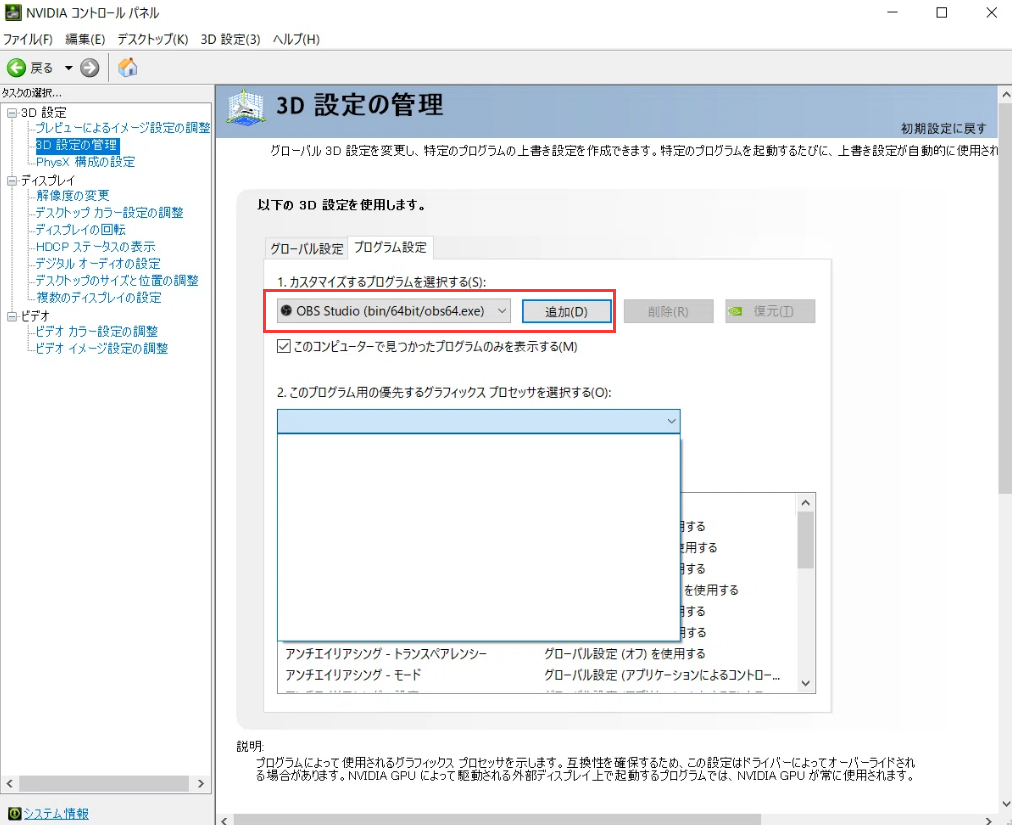The width and height of the screenshot is (1012, 825).
Task: Collapse the ビデオ tree node
Action: 12,316
